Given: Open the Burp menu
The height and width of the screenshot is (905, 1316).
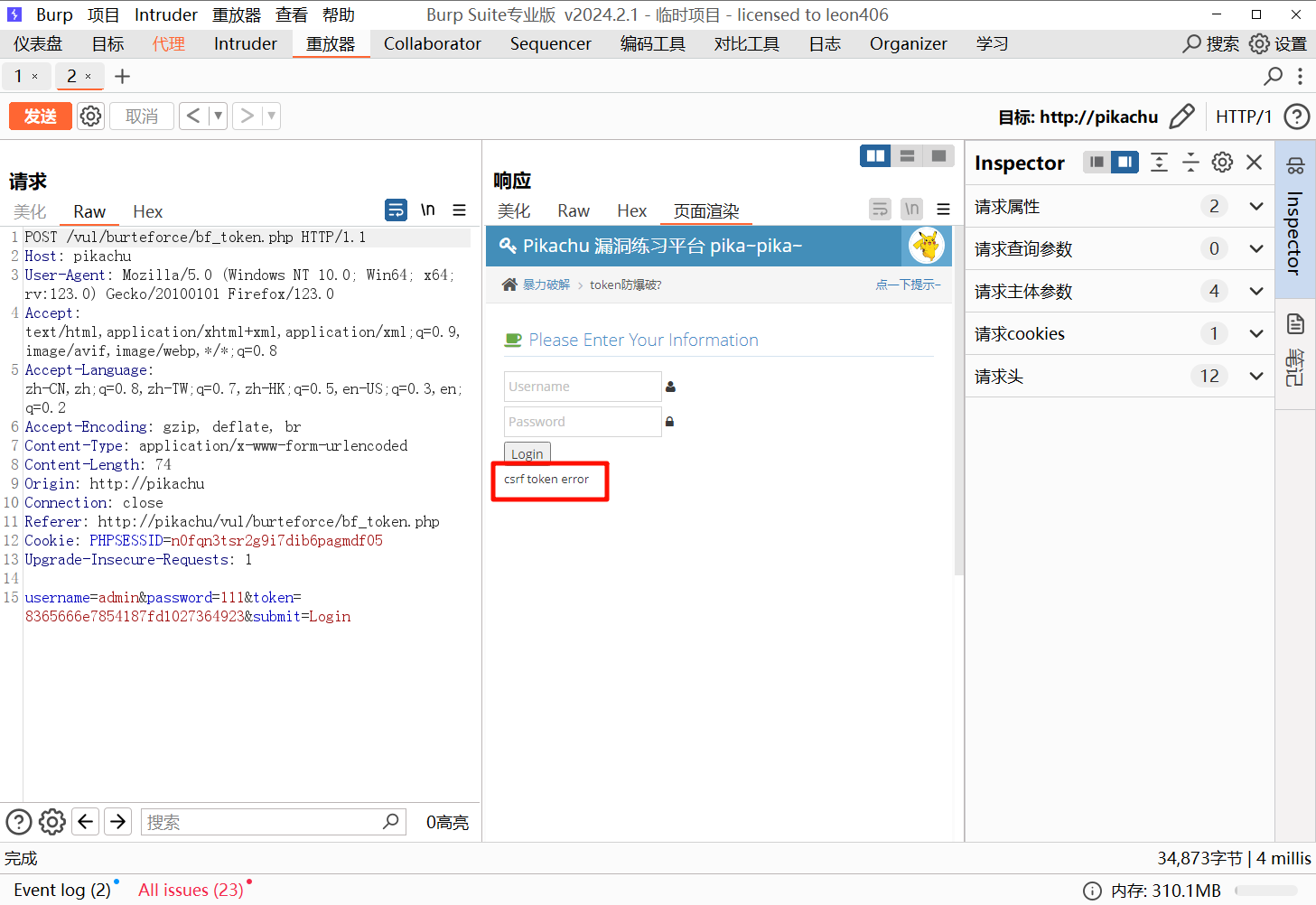Looking at the screenshot, I should pyautogui.click(x=54, y=14).
